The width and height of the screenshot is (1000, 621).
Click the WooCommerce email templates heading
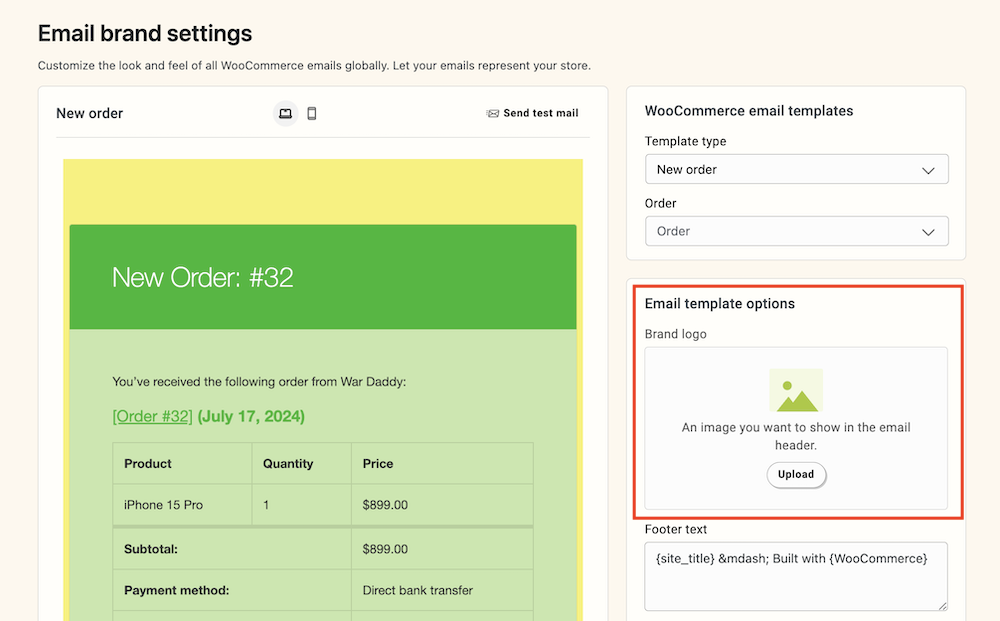tap(749, 111)
